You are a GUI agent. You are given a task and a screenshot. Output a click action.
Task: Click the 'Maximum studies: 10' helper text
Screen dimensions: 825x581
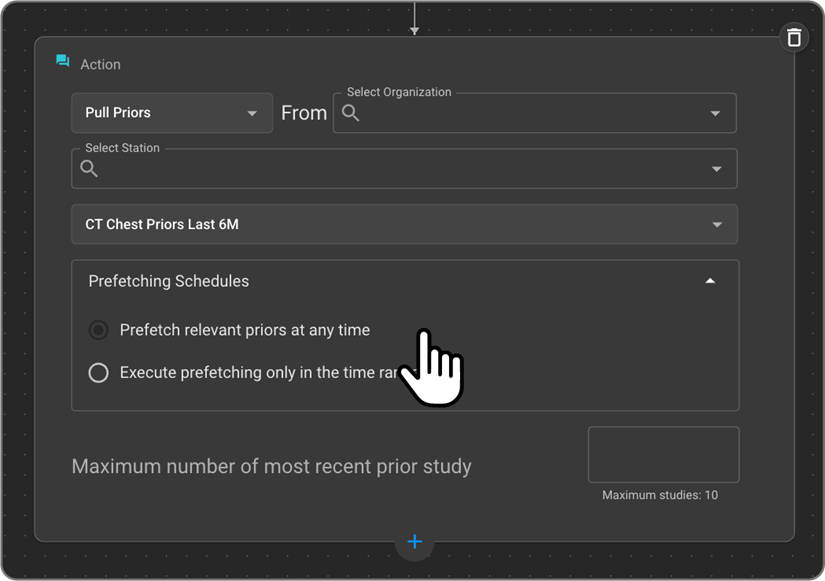(x=659, y=495)
